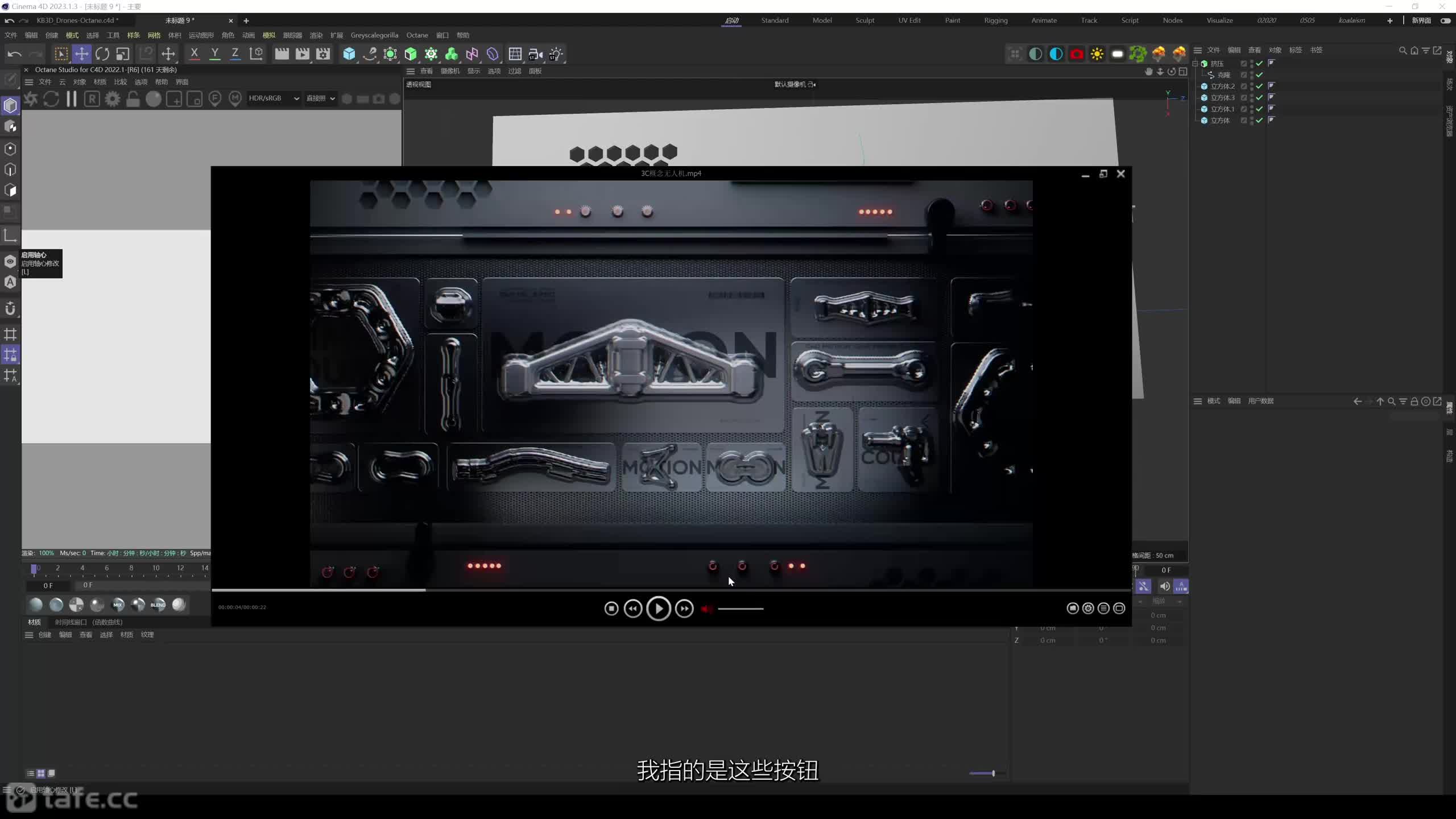The image size is (1456, 819).
Task: Adjust video player volume slider
Action: [x=741, y=609]
